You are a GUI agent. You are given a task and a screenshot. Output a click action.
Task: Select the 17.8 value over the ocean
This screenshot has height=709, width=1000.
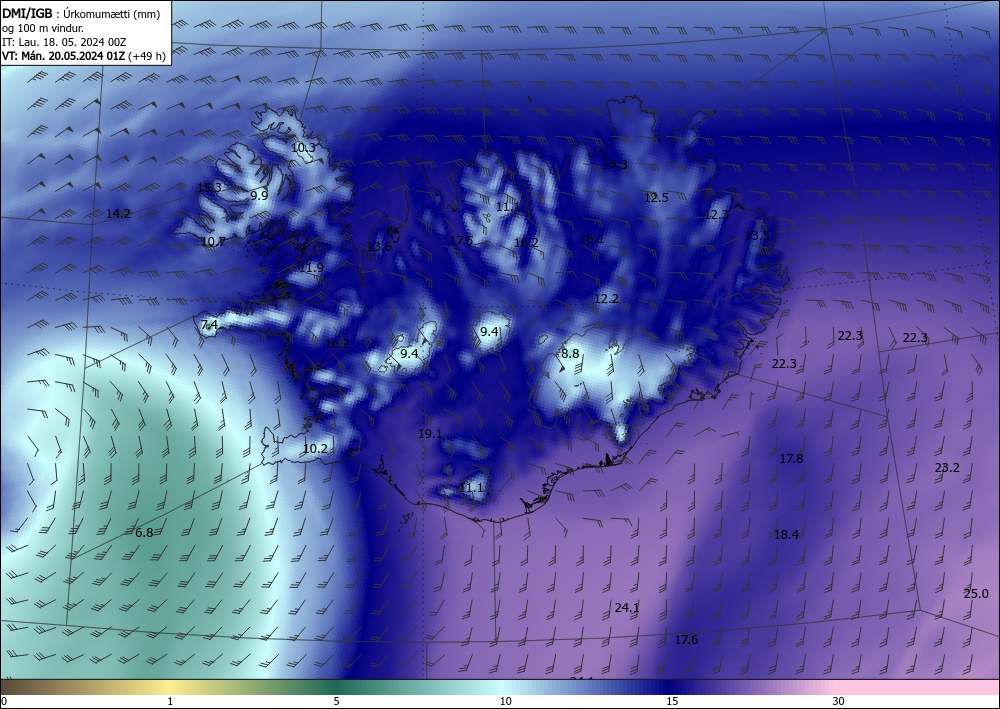(791, 458)
